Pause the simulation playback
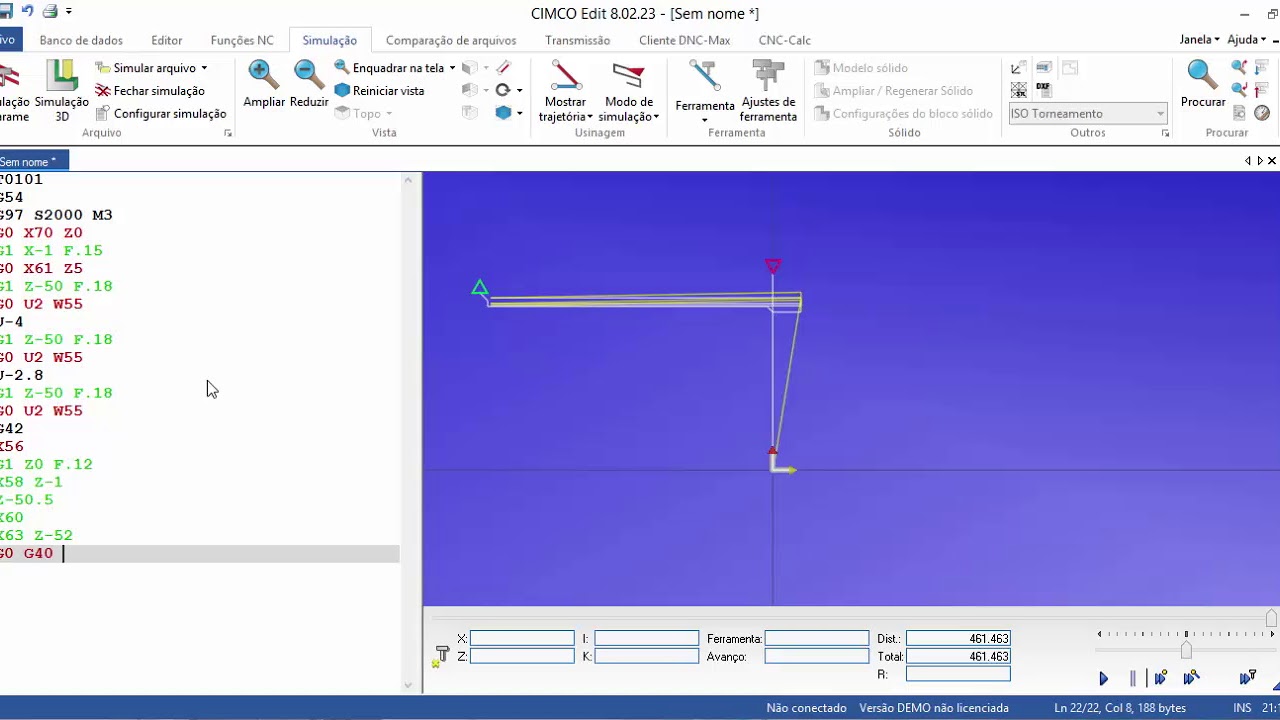This screenshot has height=720, width=1280. (1132, 678)
